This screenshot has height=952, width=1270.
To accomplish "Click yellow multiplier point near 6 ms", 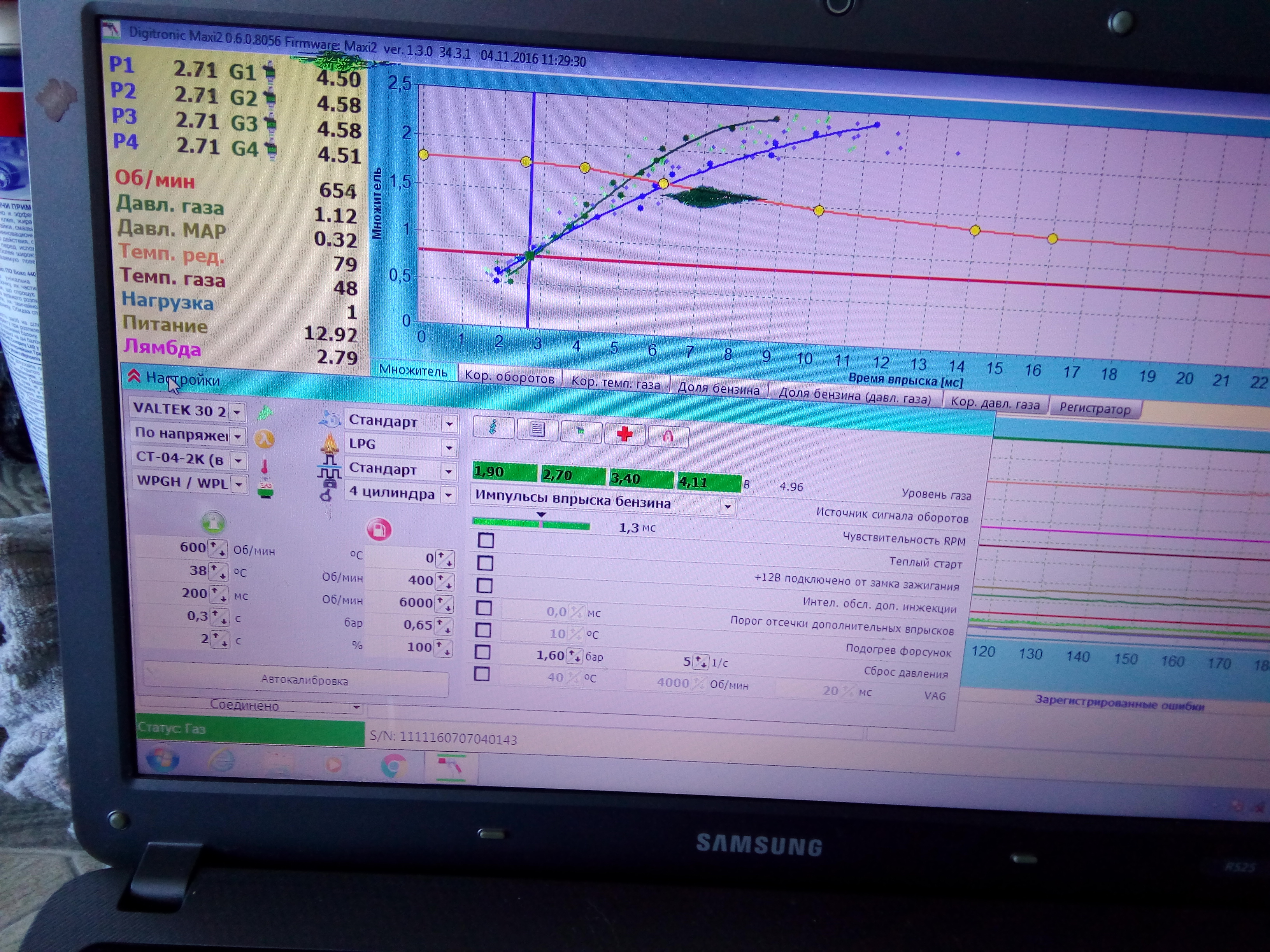I will tap(663, 184).
